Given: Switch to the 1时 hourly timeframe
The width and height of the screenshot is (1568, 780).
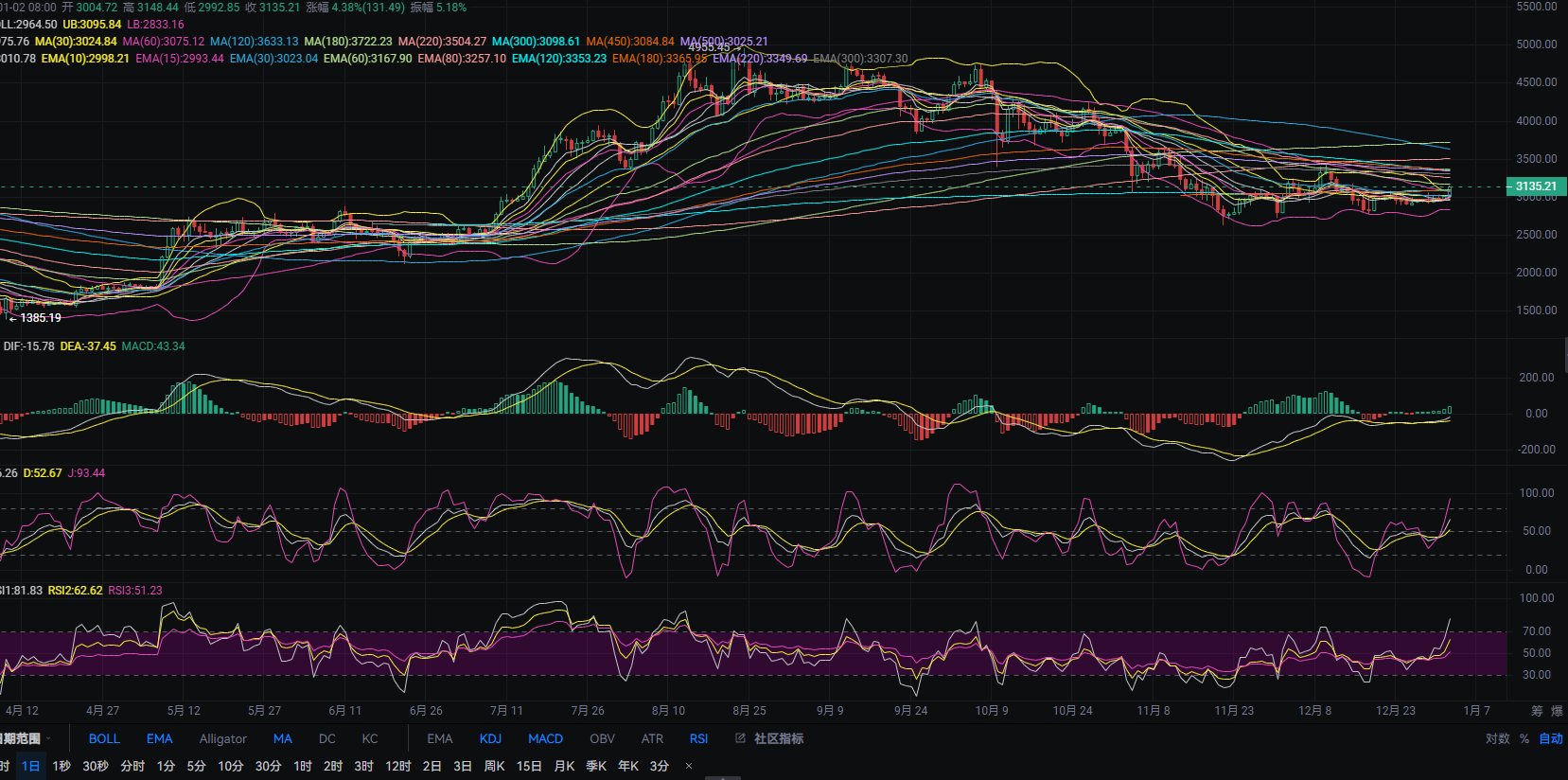Looking at the screenshot, I should coord(303,766).
